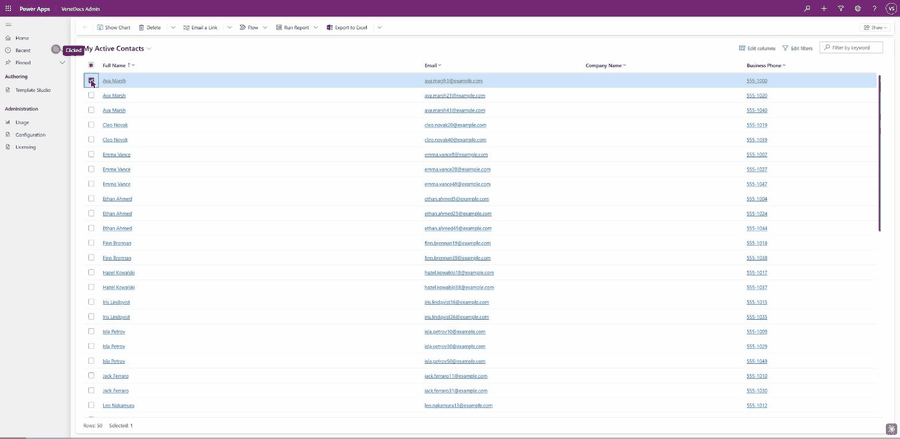Open the VS user account avatar
The image size is (900, 439).
tap(891, 9)
